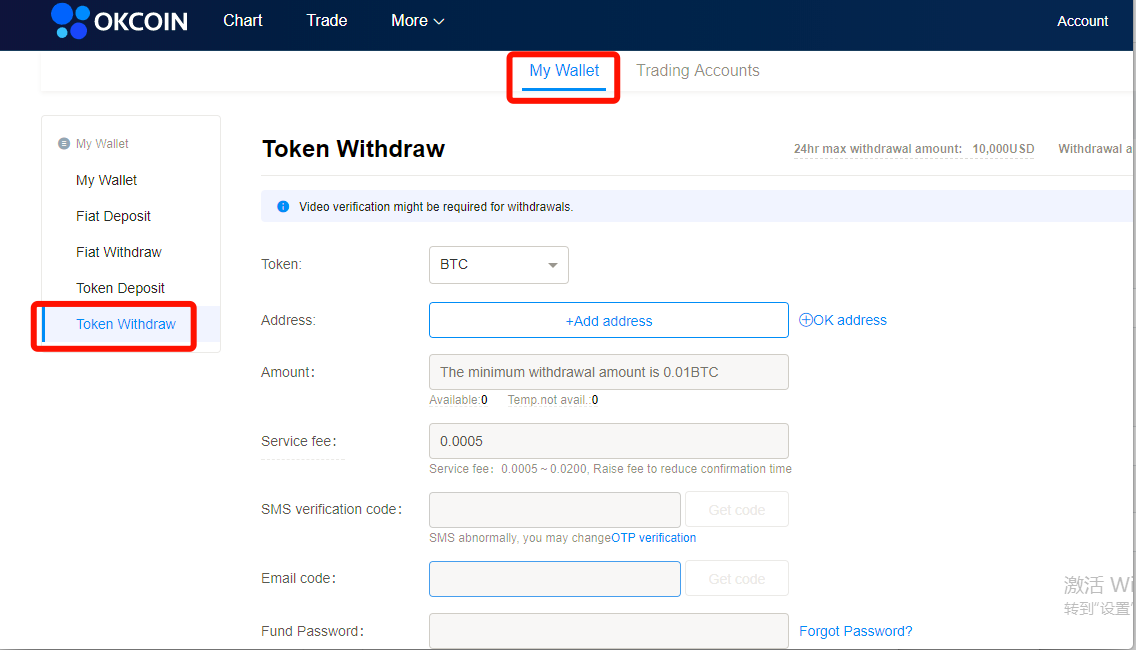
Task: Open the BTC token dropdown
Action: coord(498,264)
